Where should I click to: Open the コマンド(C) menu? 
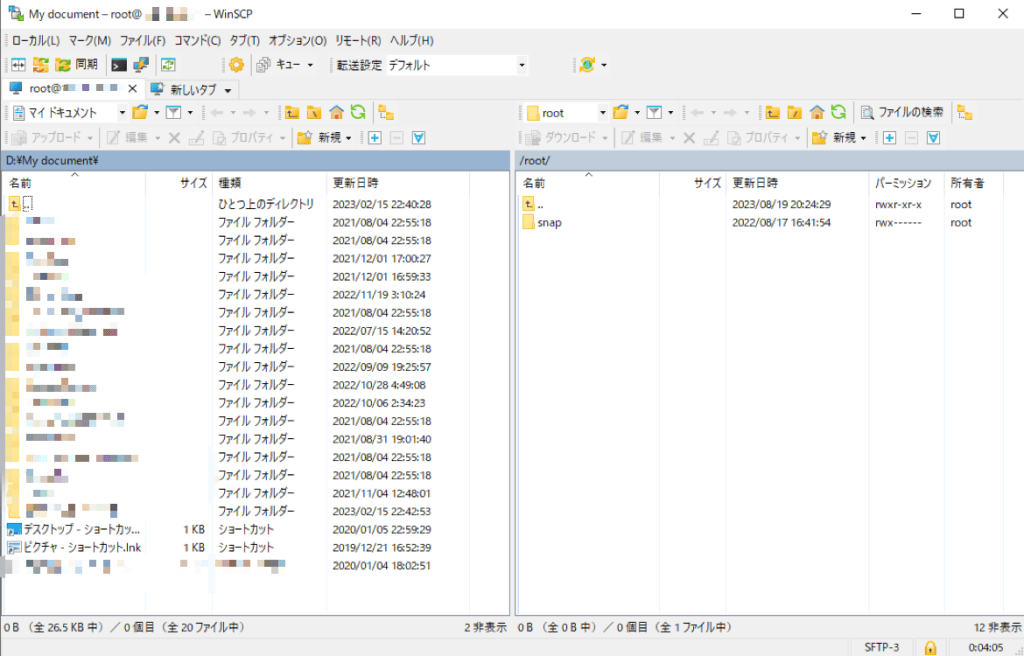[x=197, y=41]
